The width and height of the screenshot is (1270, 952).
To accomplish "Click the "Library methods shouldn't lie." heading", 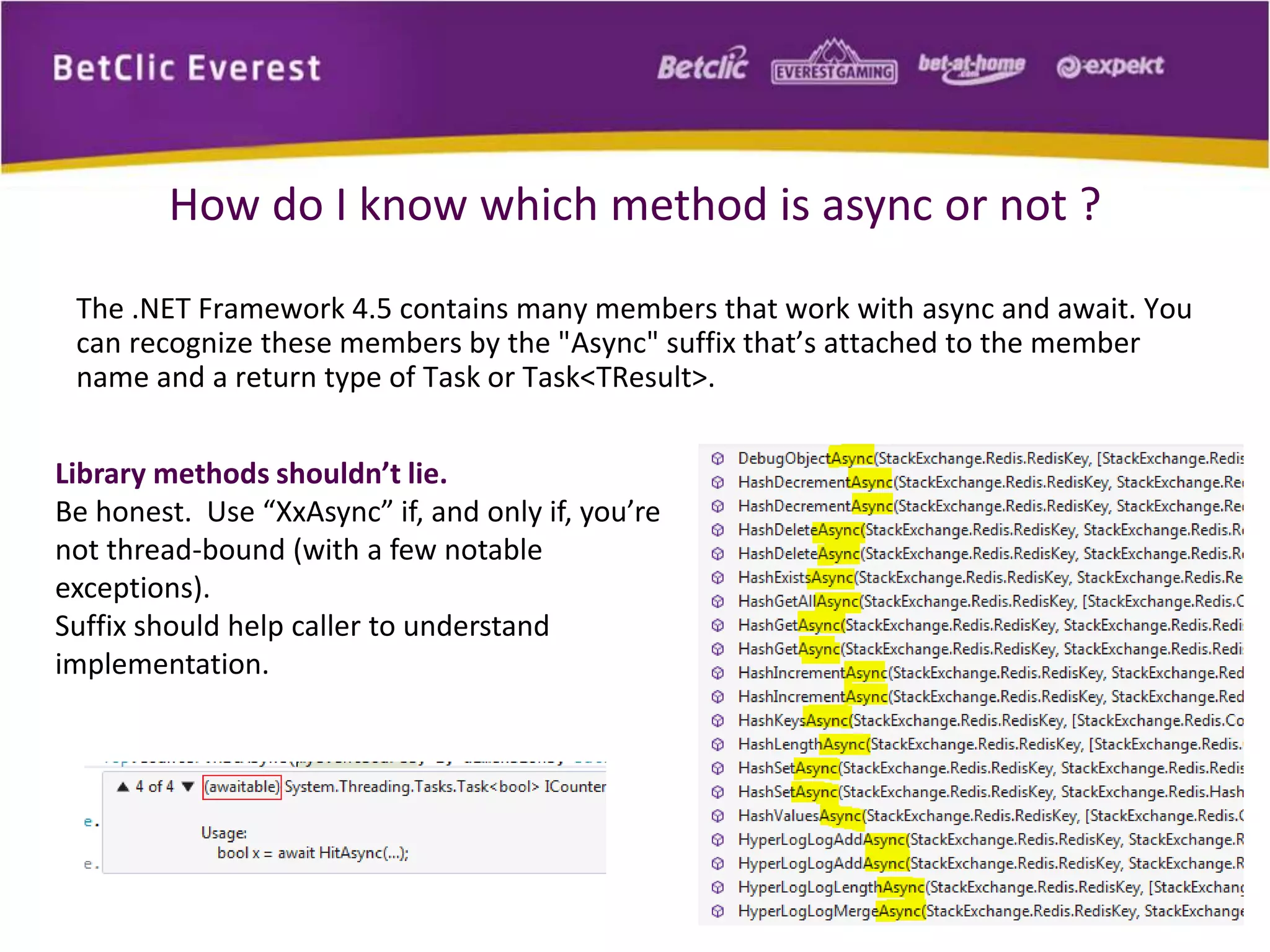I will [x=251, y=474].
